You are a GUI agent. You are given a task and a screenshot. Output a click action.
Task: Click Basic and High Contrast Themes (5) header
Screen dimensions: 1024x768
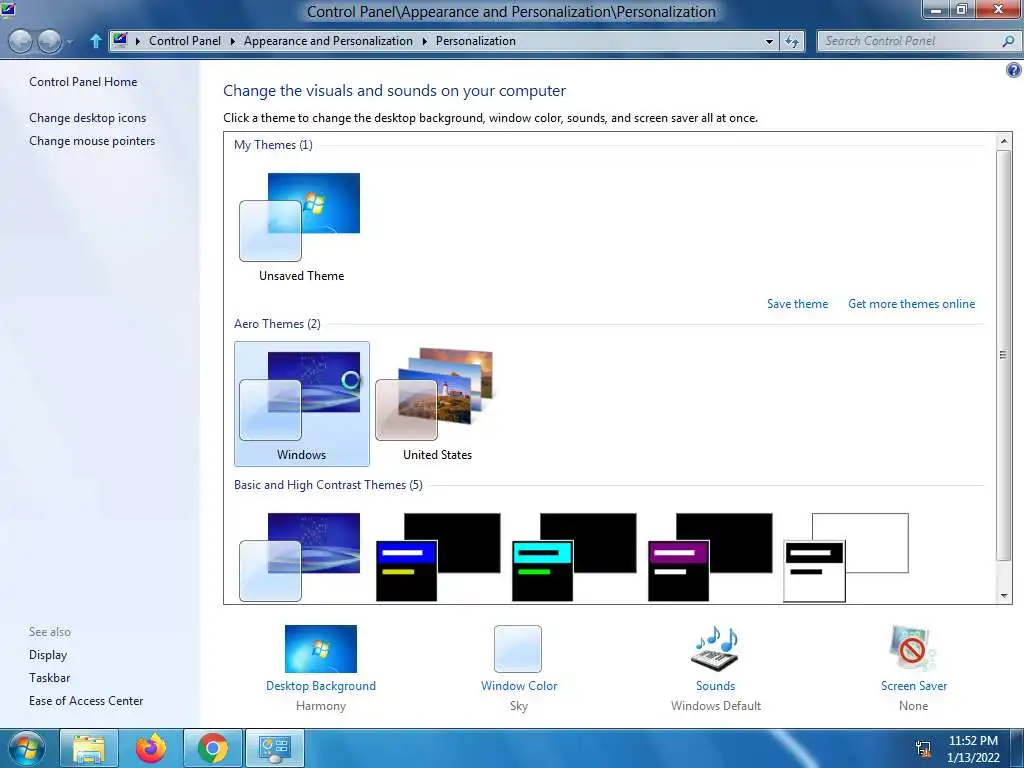point(328,485)
